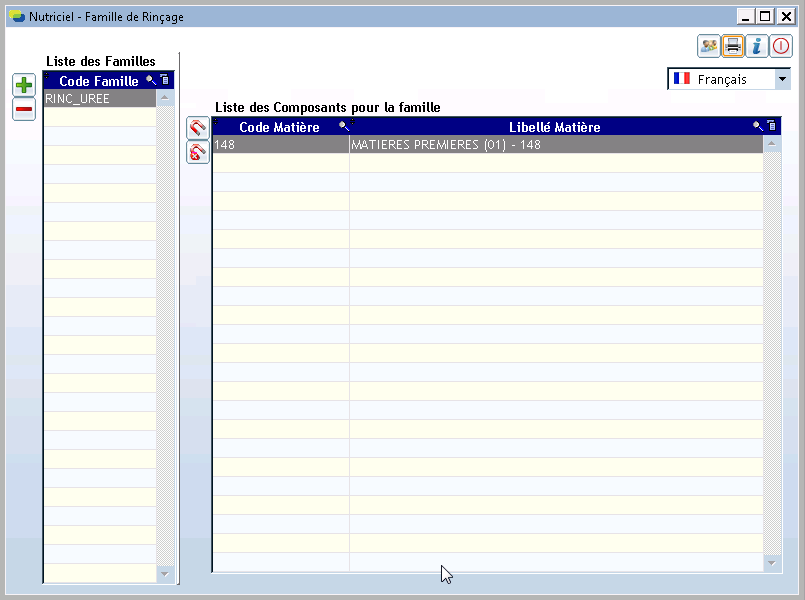Image resolution: width=805 pixels, height=600 pixels.
Task: Close the Famille de Rinçage window
Action: tap(785, 16)
